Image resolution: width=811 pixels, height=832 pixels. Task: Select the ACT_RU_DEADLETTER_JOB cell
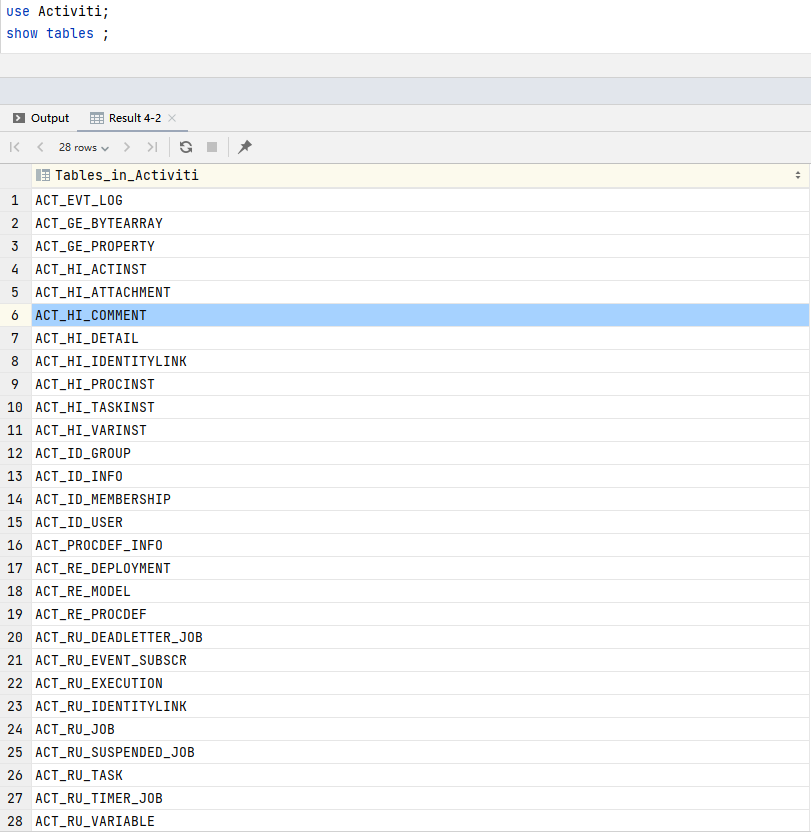[x=420, y=637]
